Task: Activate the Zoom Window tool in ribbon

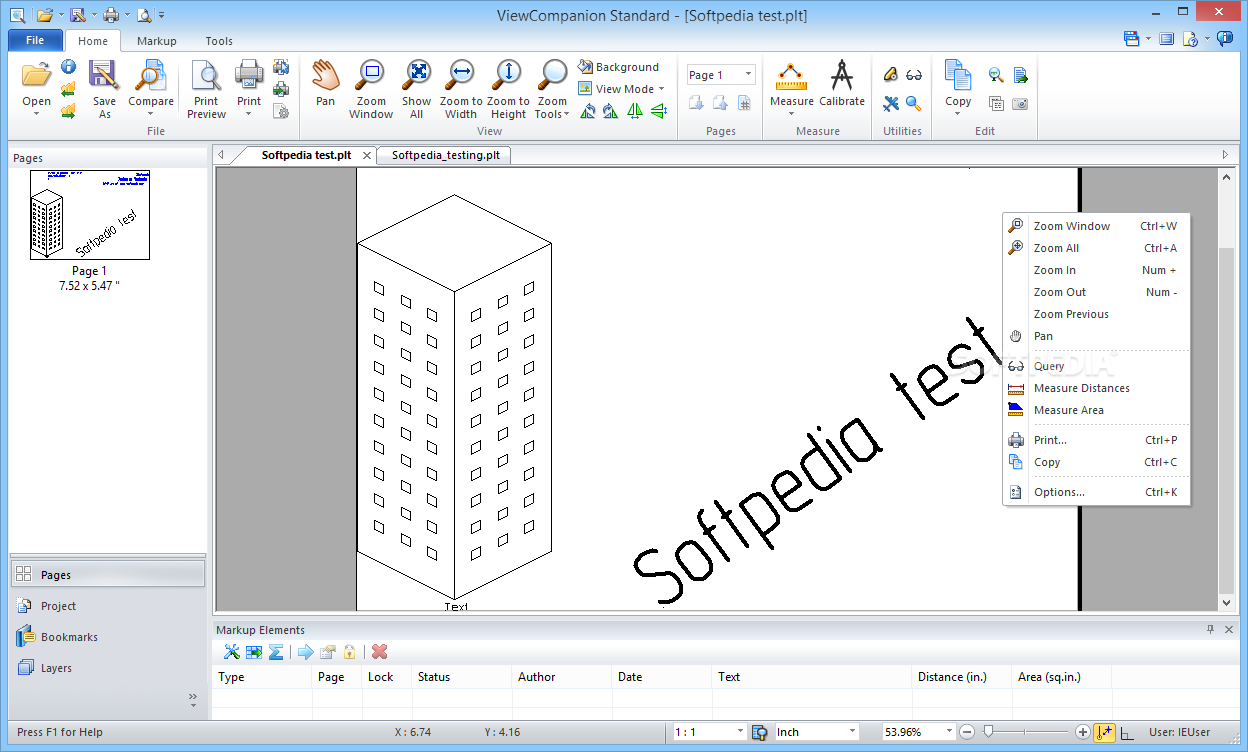Action: [x=371, y=89]
